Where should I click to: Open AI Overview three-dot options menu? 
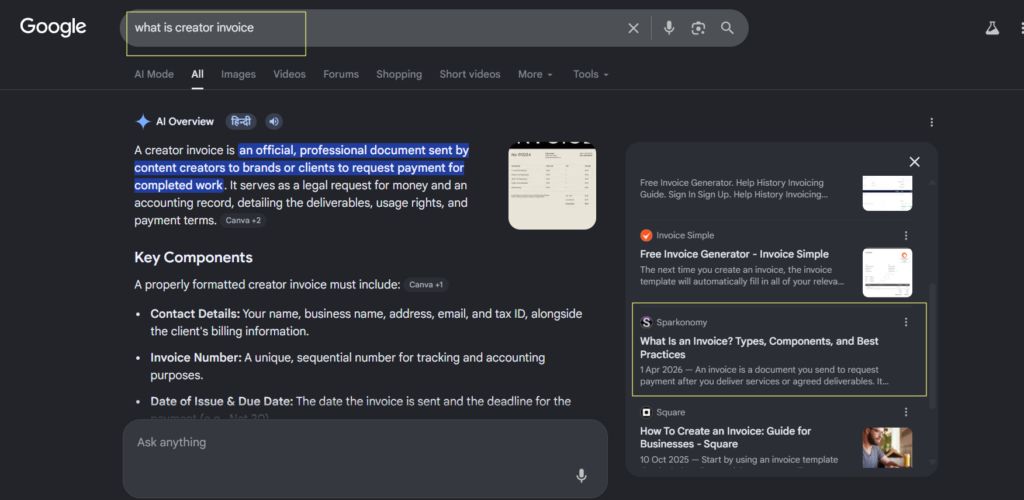click(931, 122)
